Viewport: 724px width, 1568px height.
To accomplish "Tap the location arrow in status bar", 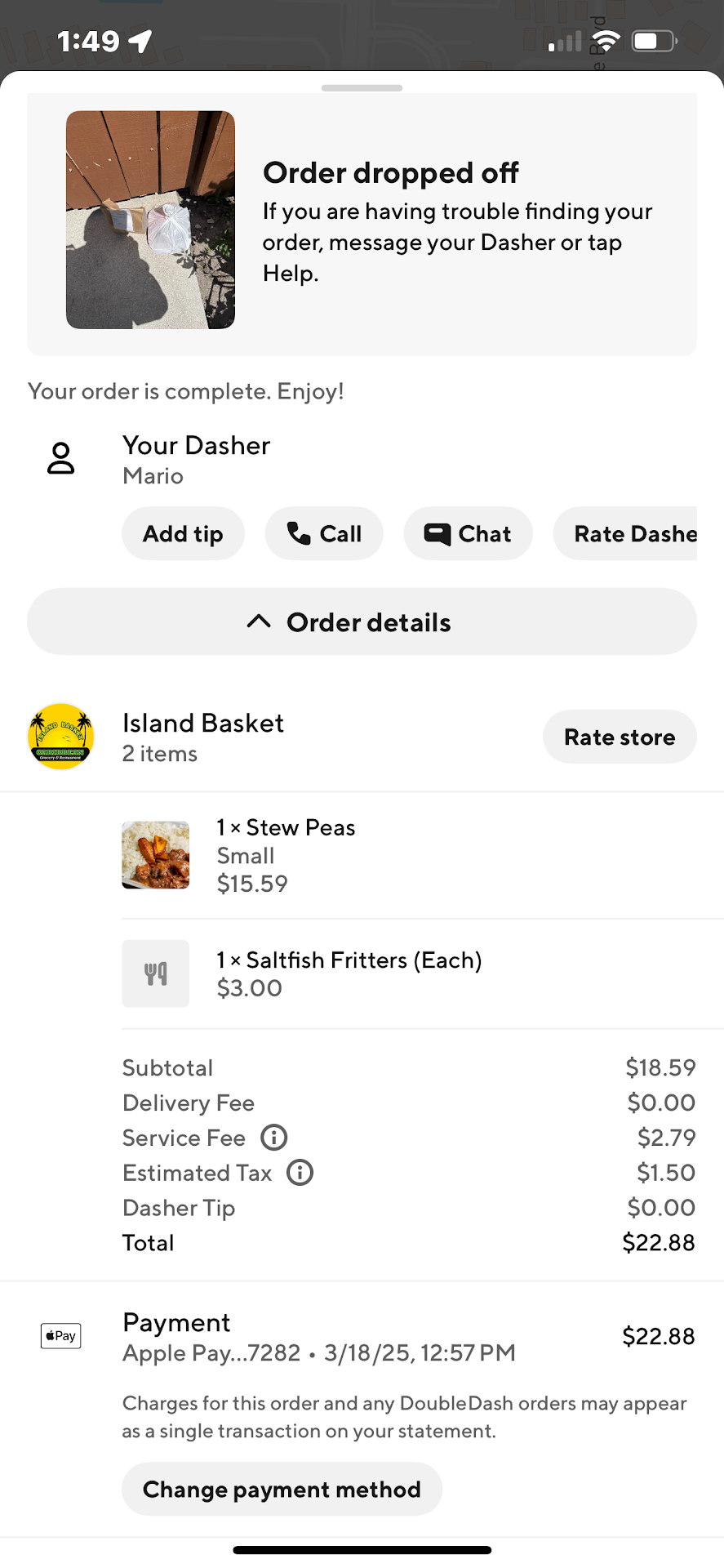I will click(141, 41).
